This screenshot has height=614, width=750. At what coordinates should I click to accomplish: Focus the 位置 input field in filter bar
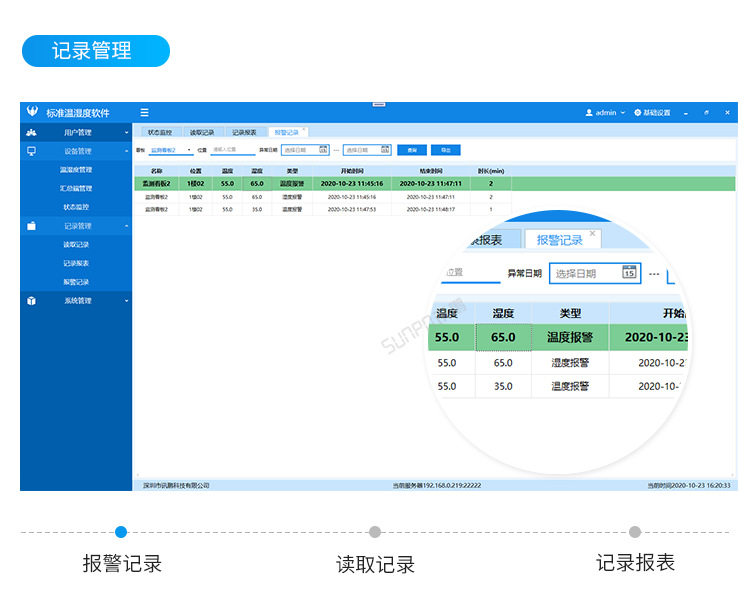pyautogui.click(x=233, y=150)
